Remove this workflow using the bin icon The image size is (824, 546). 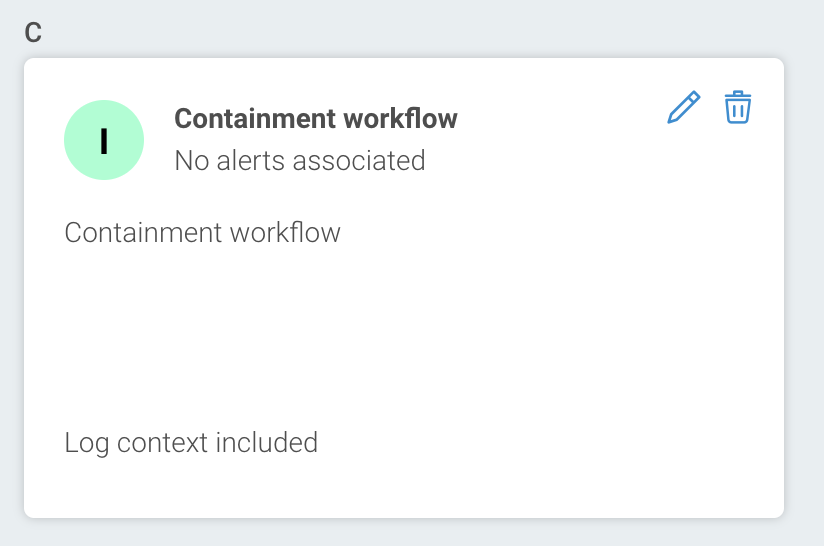(738, 107)
